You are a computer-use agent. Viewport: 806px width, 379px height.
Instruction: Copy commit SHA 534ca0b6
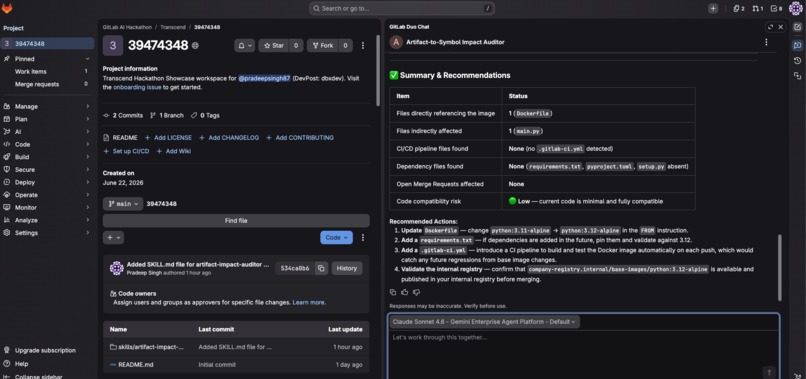[x=321, y=268]
